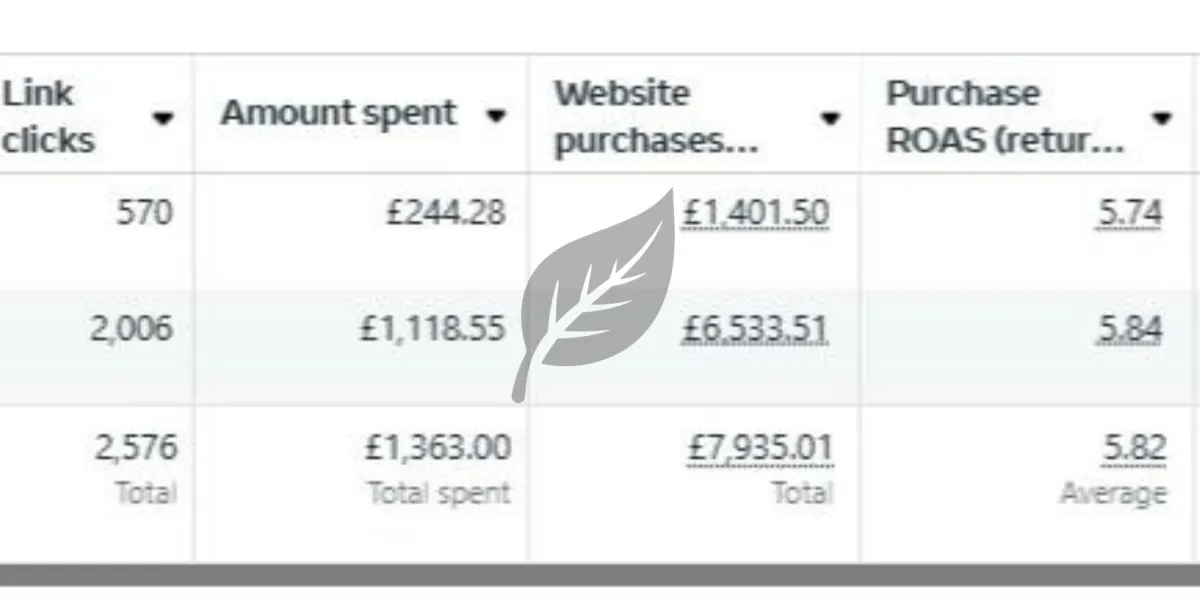Click the Purchase ROAS column header text

1004,117
